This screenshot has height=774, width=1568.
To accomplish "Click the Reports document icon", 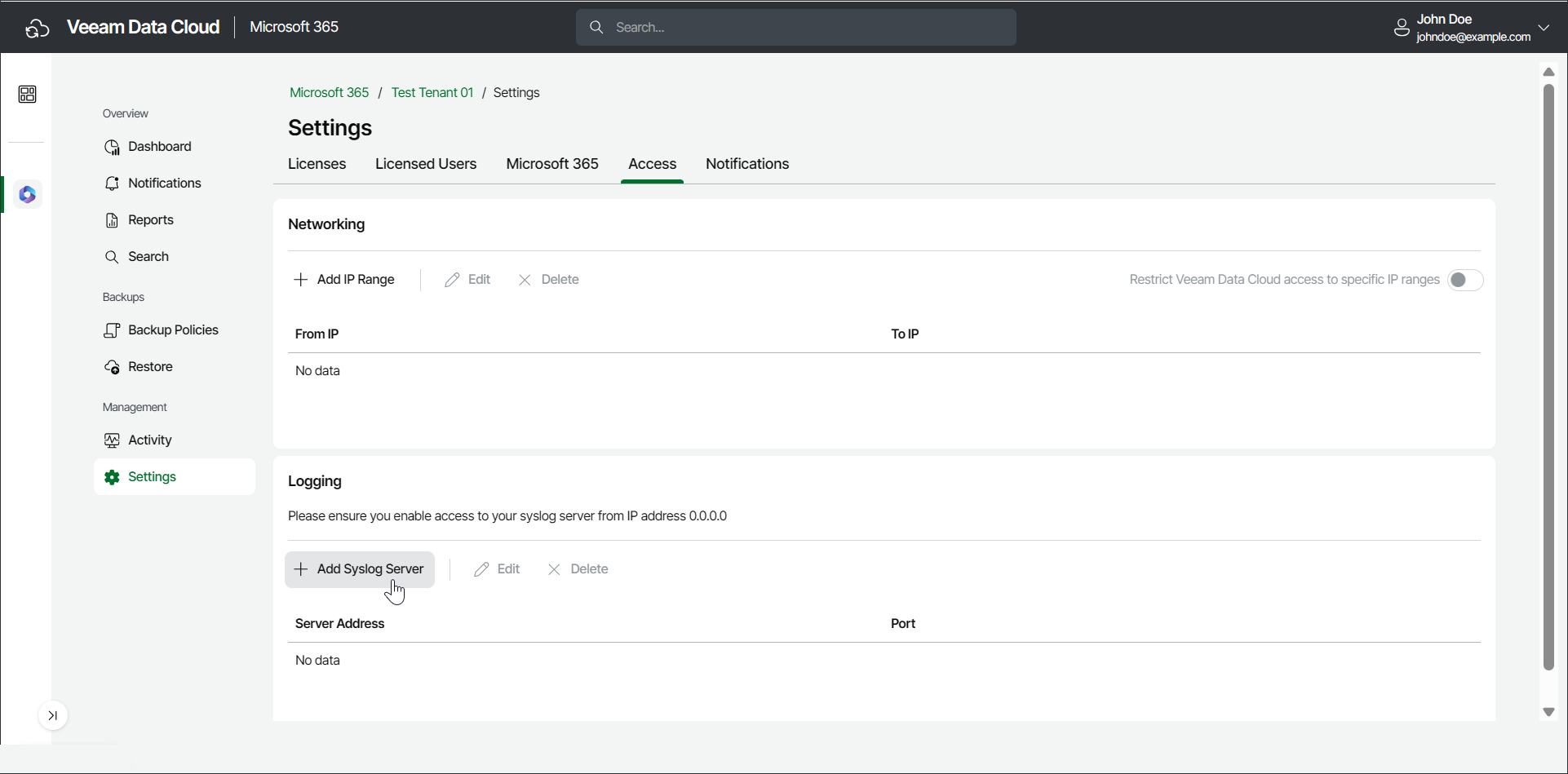I will pyautogui.click(x=113, y=220).
